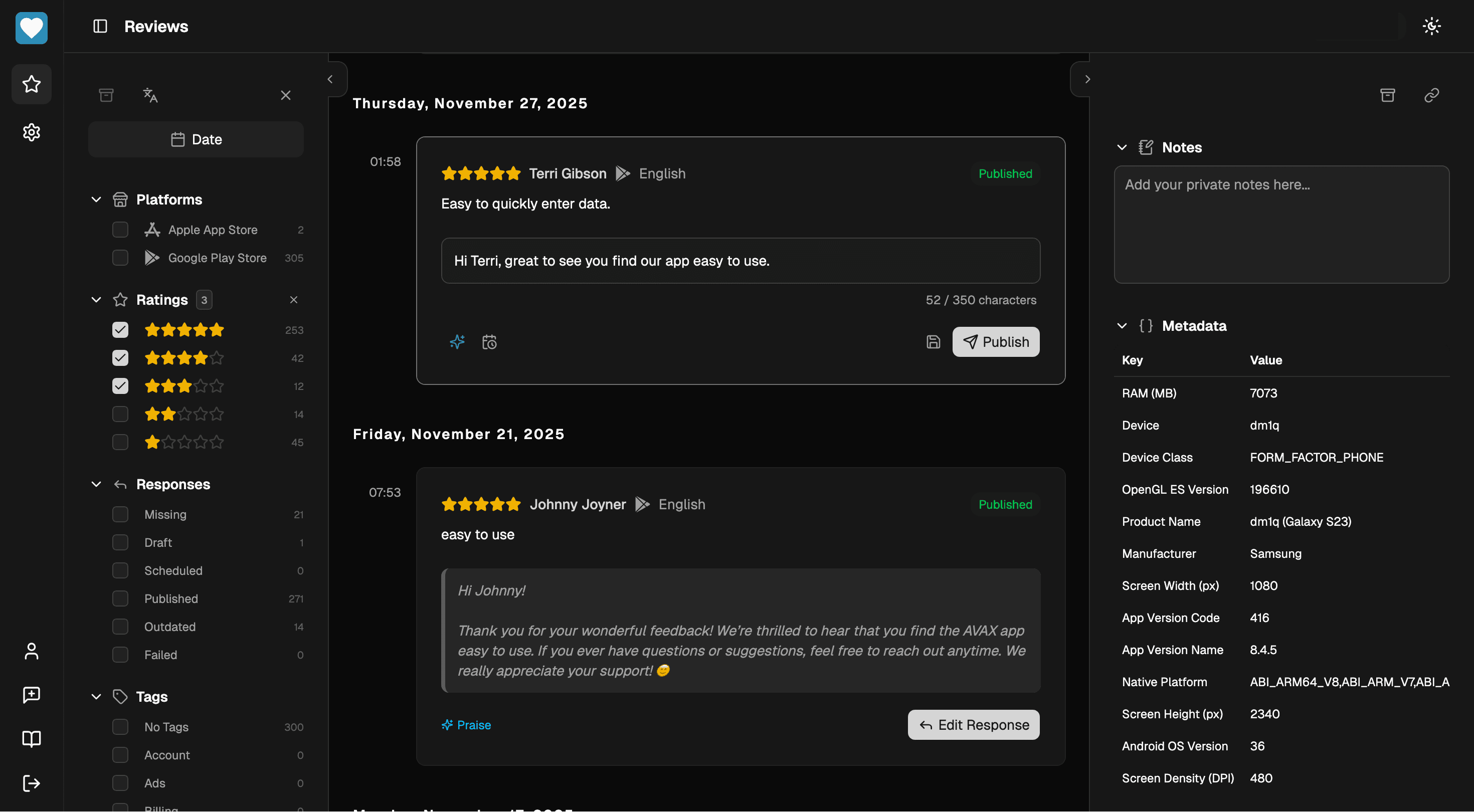
Task: Open the archive filter icon above the sidebar
Action: [106, 95]
